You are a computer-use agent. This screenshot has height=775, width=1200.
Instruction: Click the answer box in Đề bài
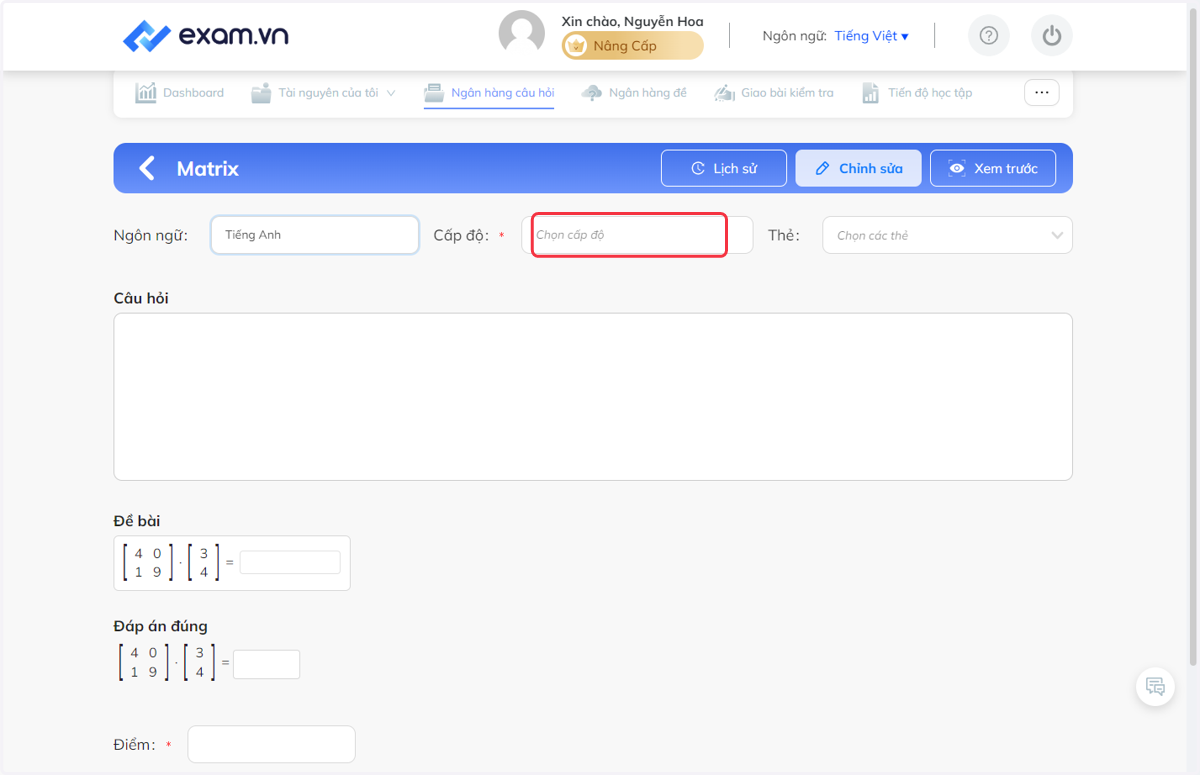(290, 562)
